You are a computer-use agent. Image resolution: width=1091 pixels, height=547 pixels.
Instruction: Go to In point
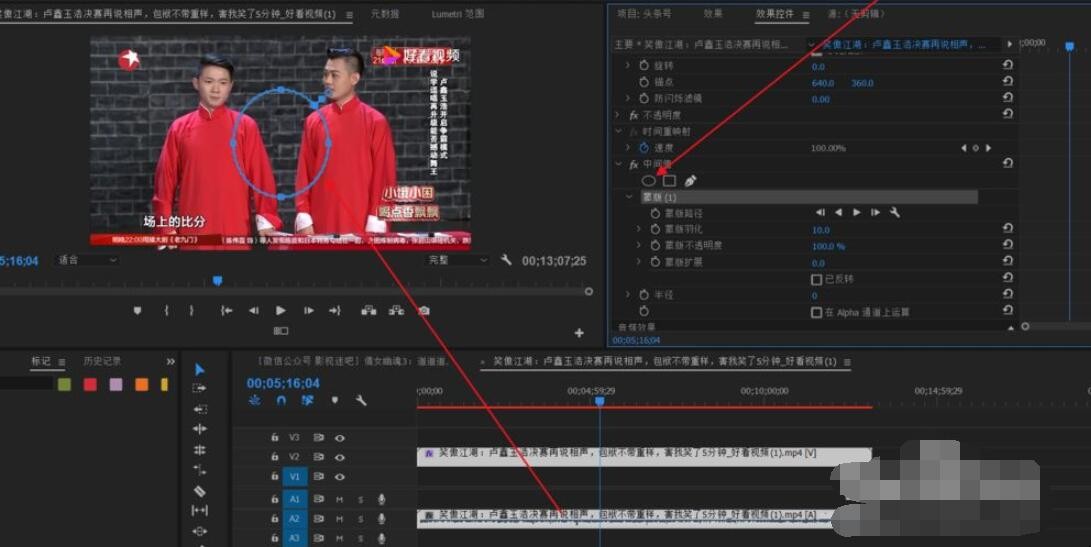coord(226,310)
